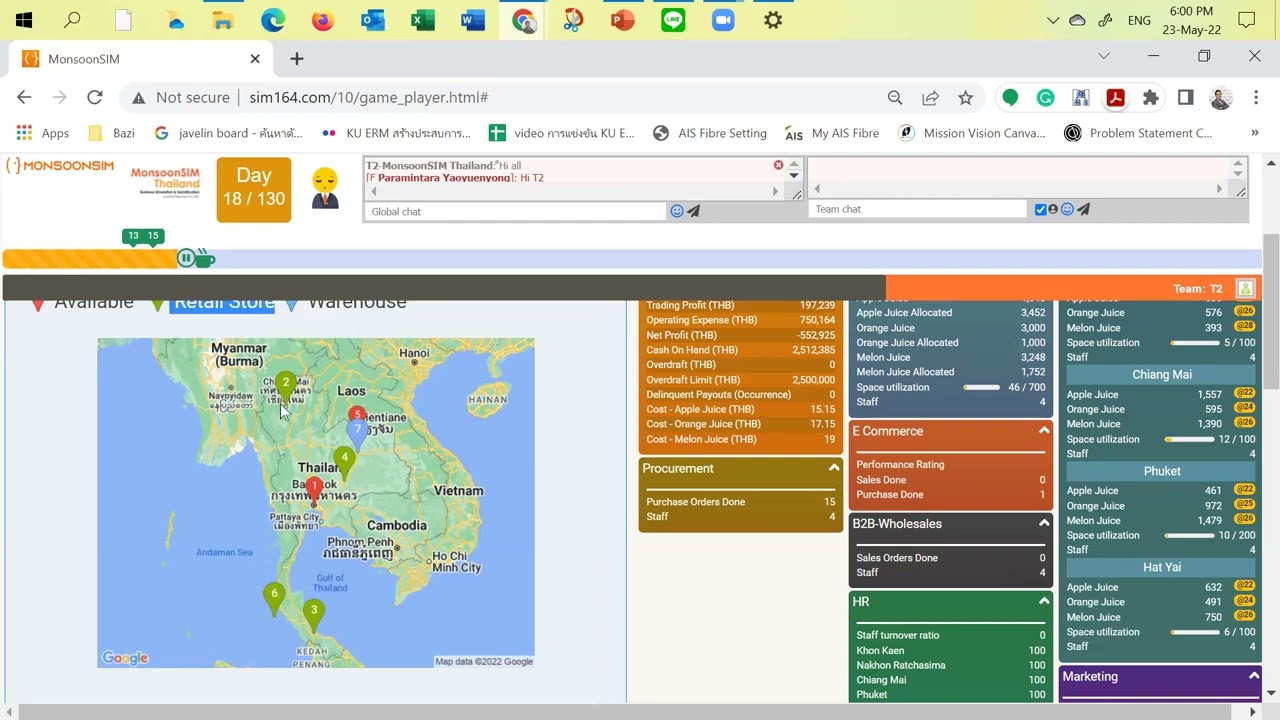The image size is (1280, 720).
Task: Collapse the E Commerce panel
Action: point(1044,431)
